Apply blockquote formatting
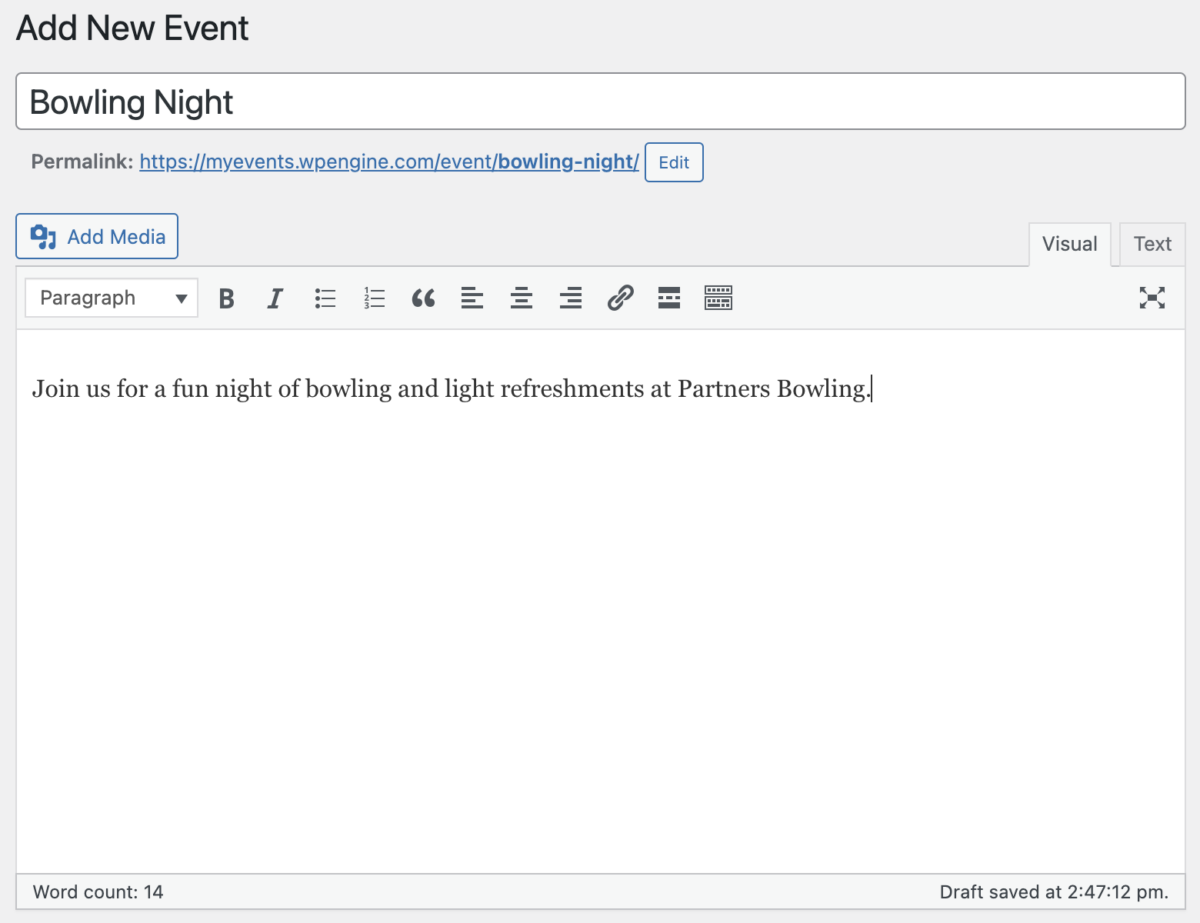Viewport: 1200px width, 923px height. click(x=423, y=298)
